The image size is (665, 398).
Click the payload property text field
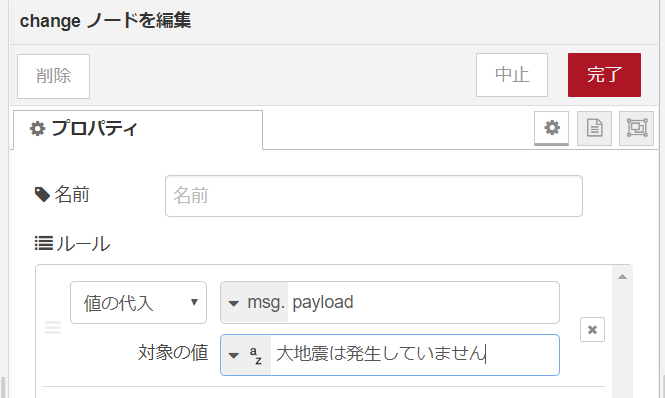pos(423,303)
